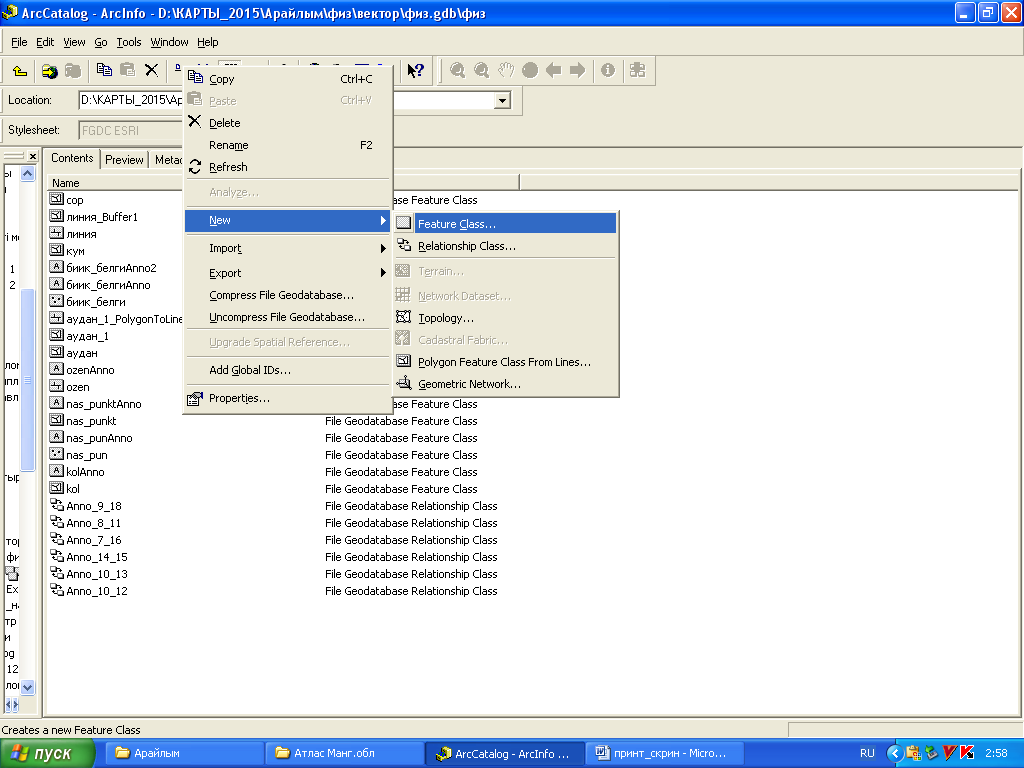Select the Zoom In tool
Screen dimensions: 1024x768
457,70
